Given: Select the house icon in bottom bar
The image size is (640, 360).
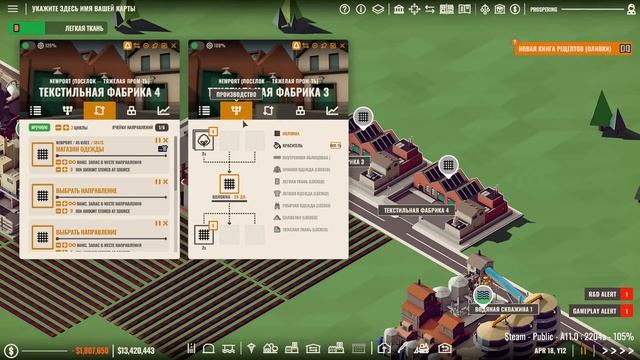Looking at the screenshot, I should pyautogui.click(x=384, y=348).
